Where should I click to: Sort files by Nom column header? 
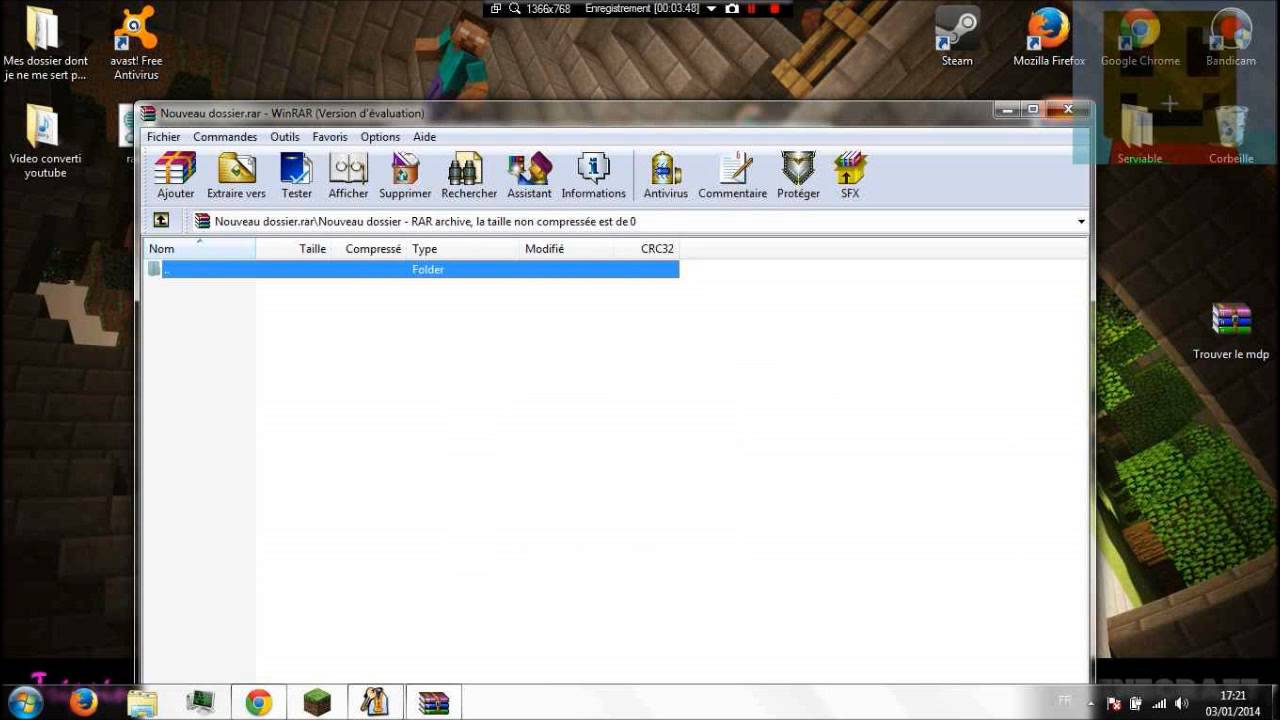(x=200, y=249)
